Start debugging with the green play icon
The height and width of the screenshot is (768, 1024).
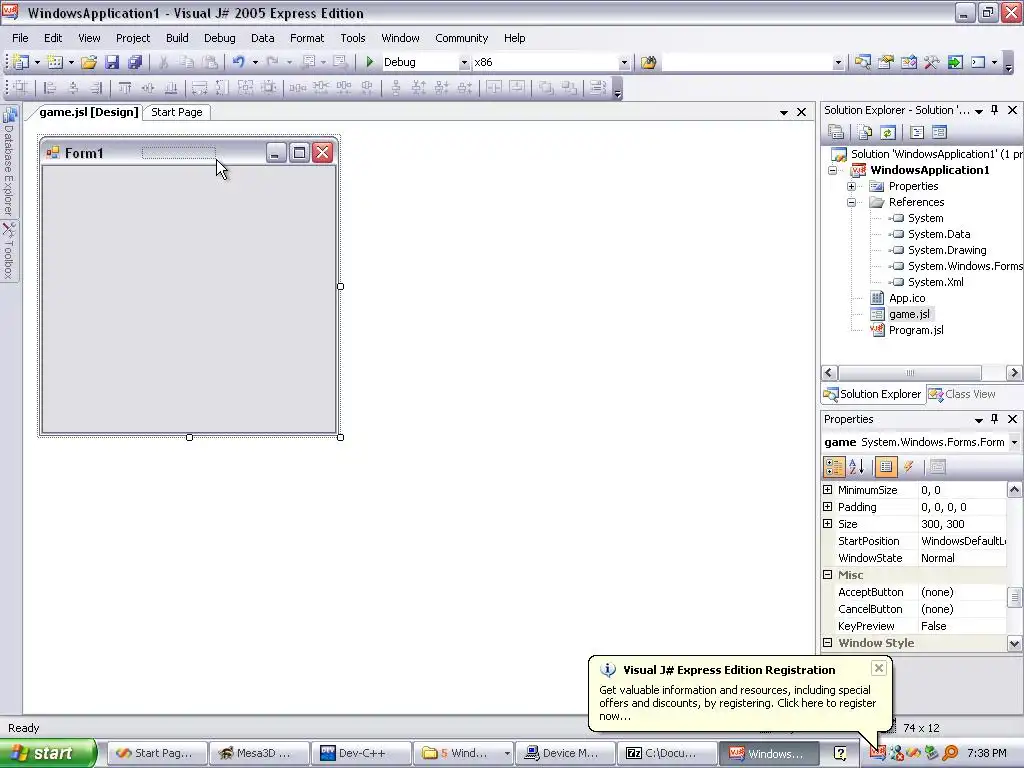click(370, 62)
